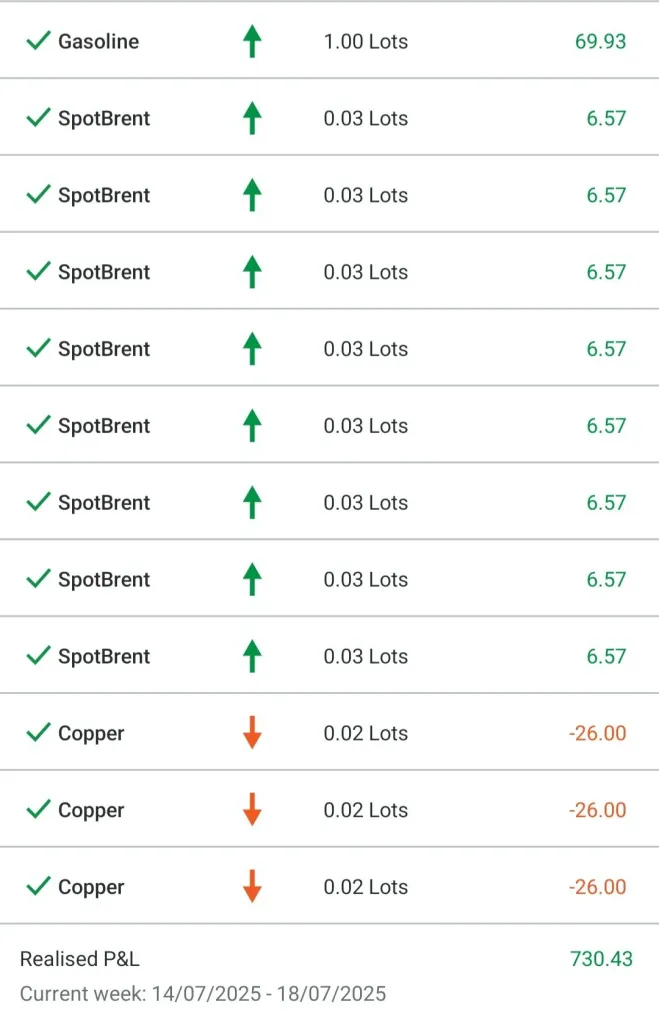Click the Realised P&L label
The image size is (659, 1024).
pyautogui.click(x=79, y=959)
